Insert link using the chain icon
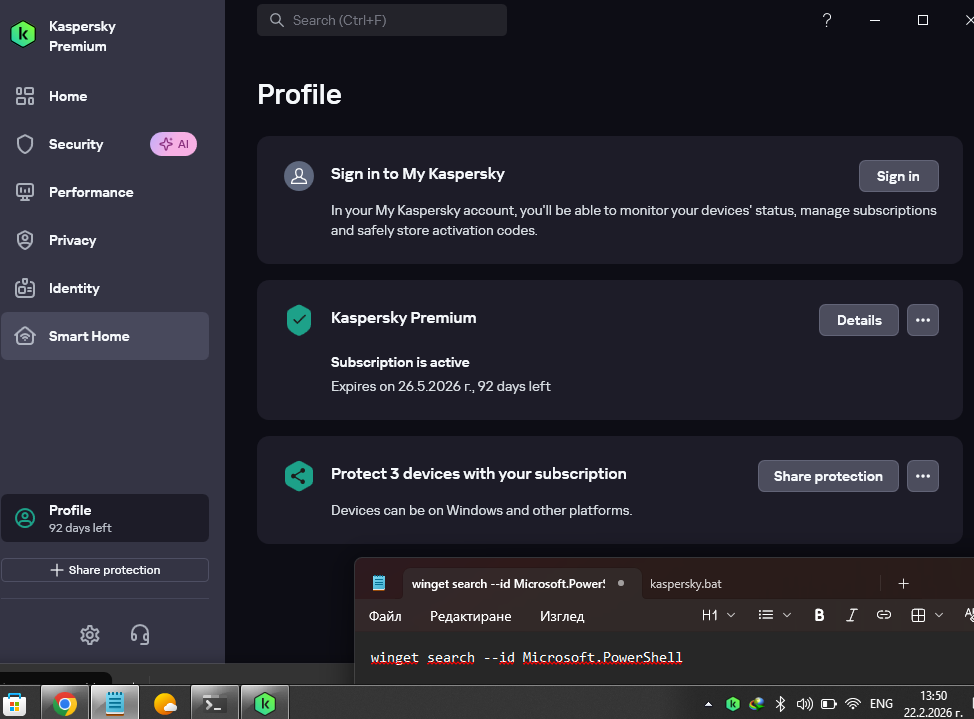Screen dimensions: 974x719 click(883, 615)
